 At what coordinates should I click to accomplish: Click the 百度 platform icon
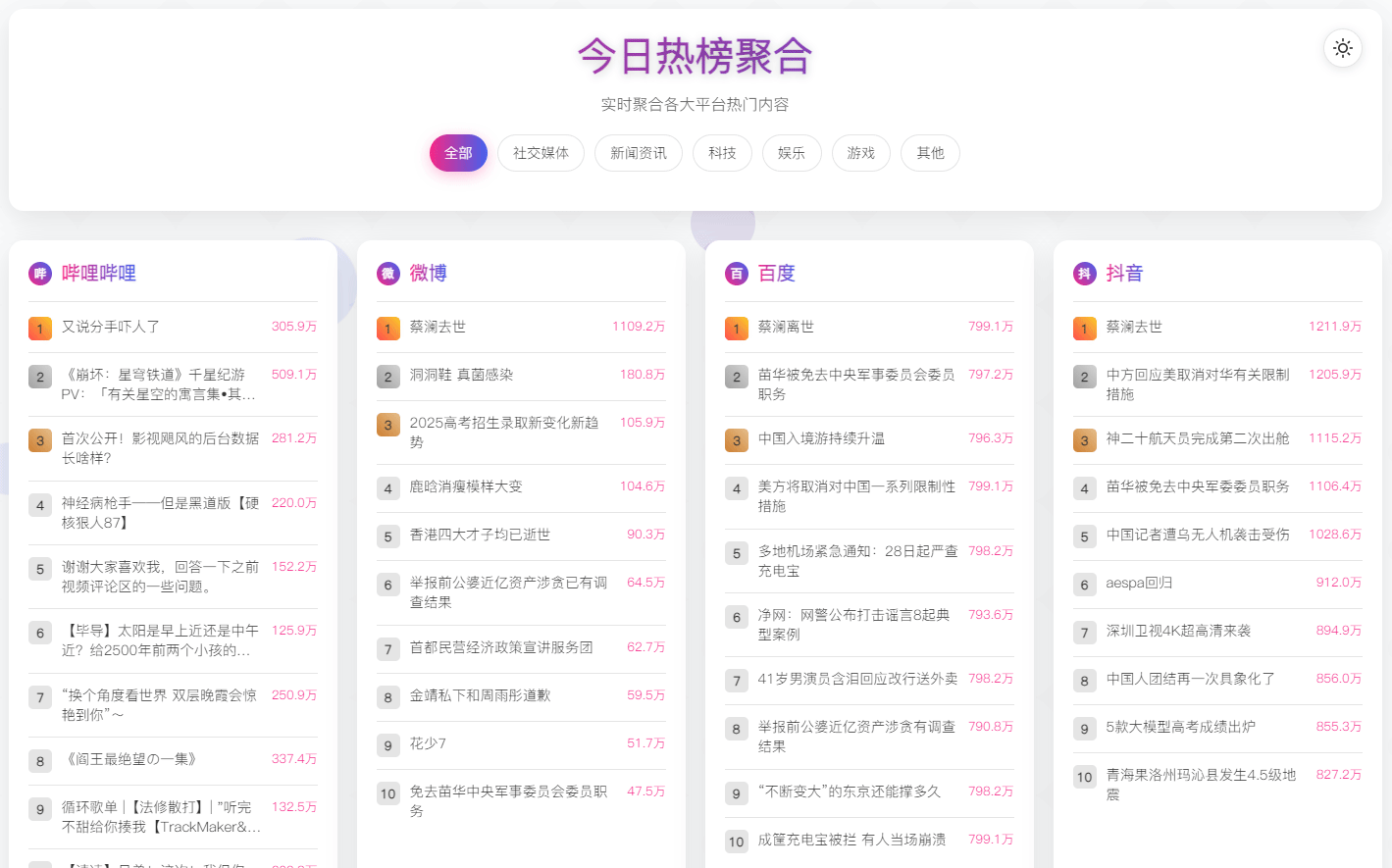click(737, 274)
